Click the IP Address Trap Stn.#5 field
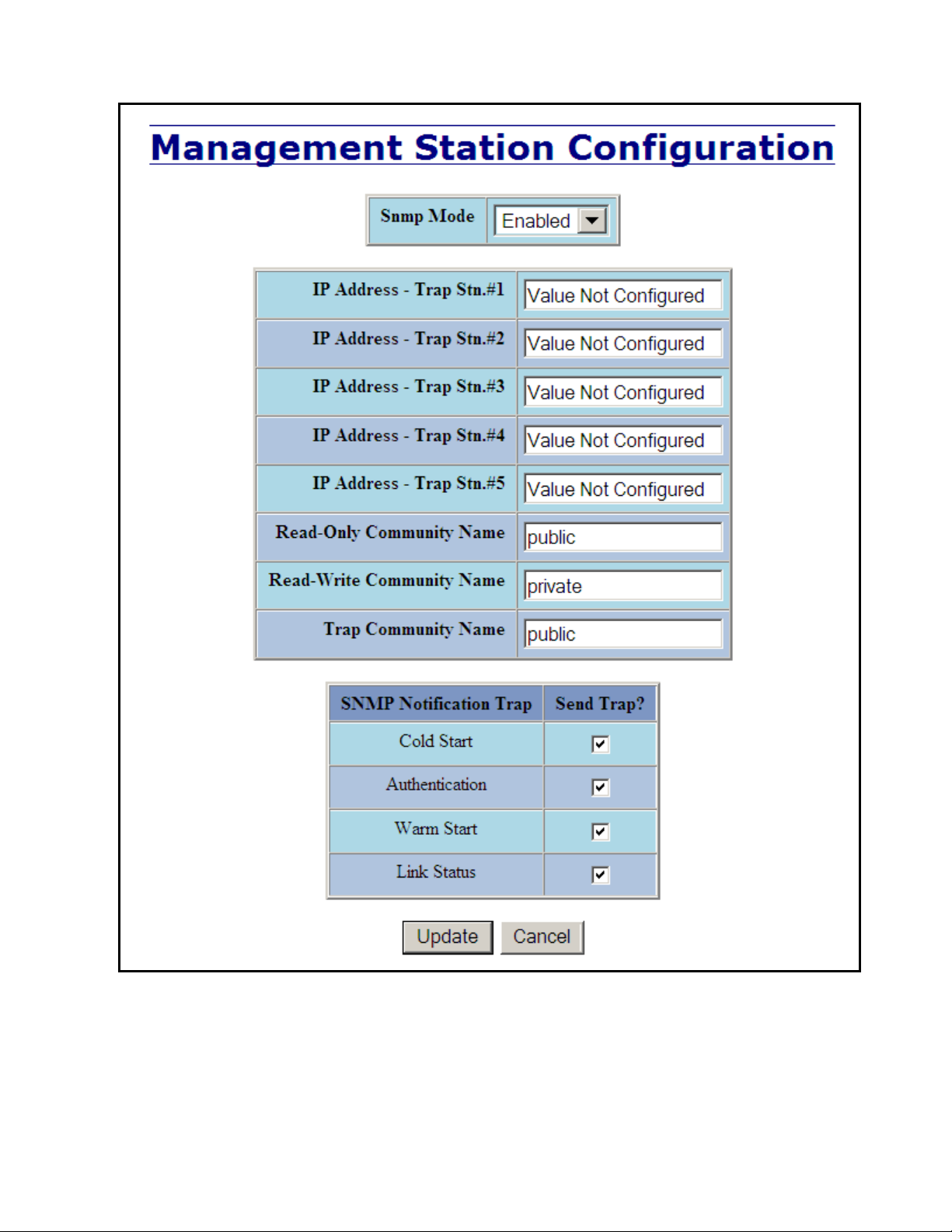The height and width of the screenshot is (1232, 952). 622,489
